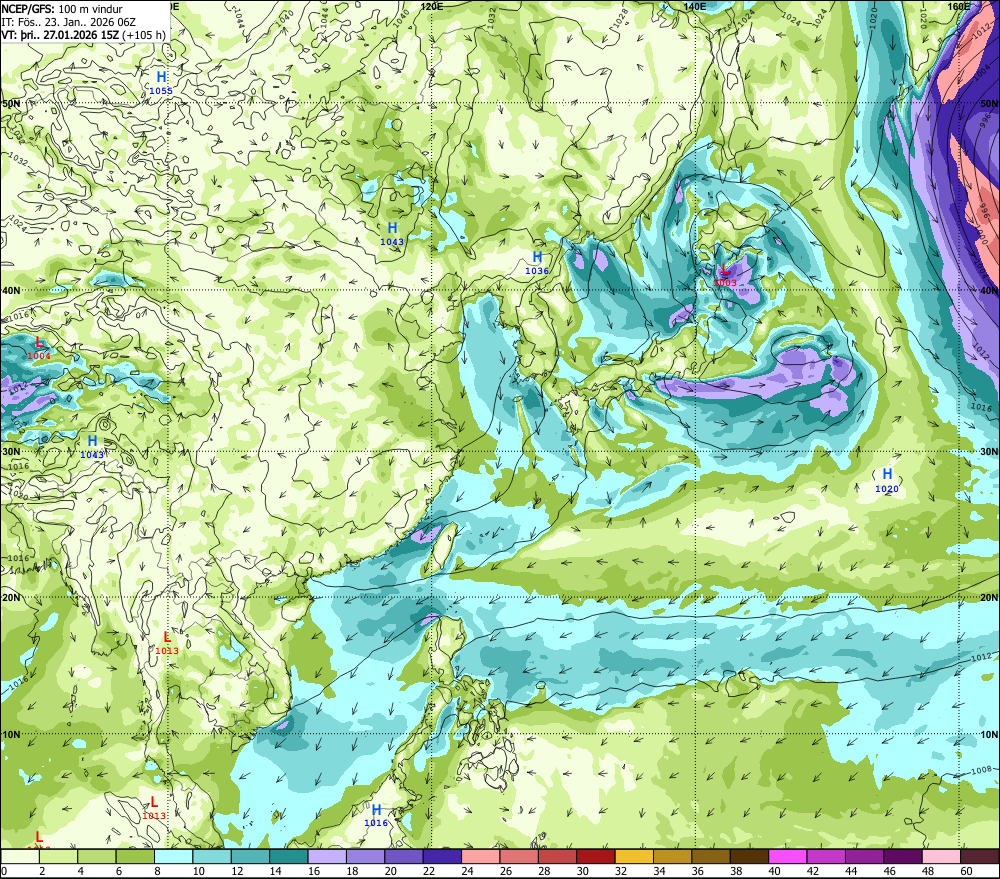
Task: Click the legend value 12
Action: point(237,871)
